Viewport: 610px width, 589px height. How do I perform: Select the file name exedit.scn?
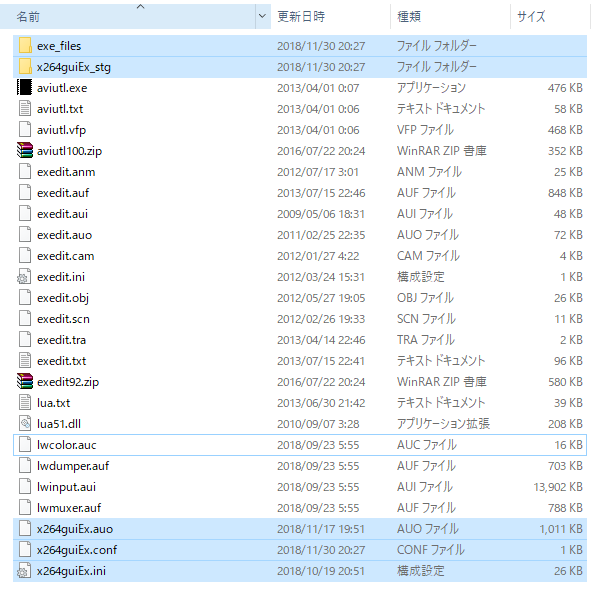click(63, 319)
